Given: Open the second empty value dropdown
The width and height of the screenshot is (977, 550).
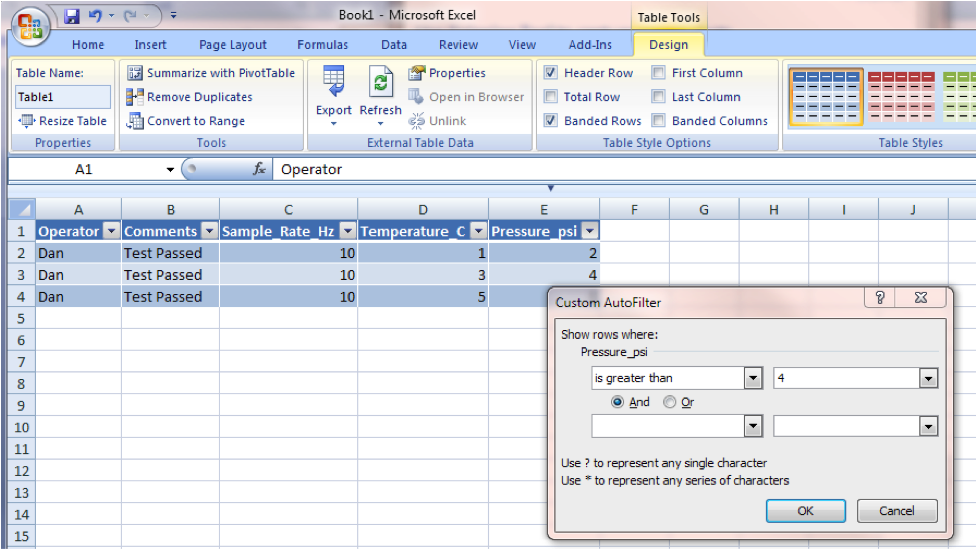Looking at the screenshot, I should pyautogui.click(x=928, y=427).
